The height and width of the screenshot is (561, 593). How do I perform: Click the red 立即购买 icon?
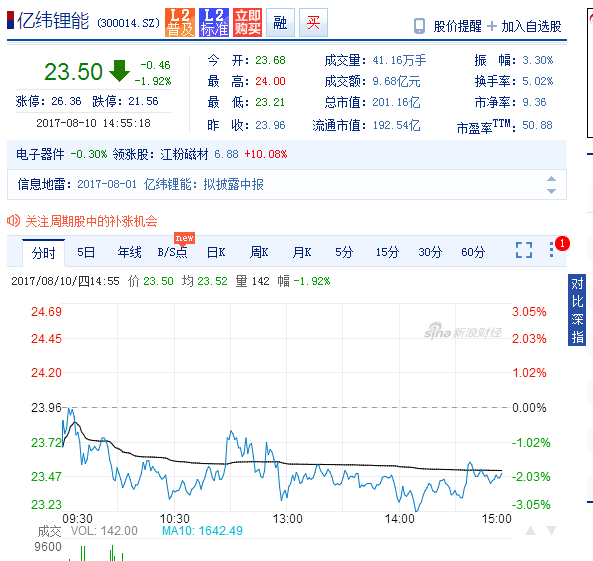click(247, 23)
